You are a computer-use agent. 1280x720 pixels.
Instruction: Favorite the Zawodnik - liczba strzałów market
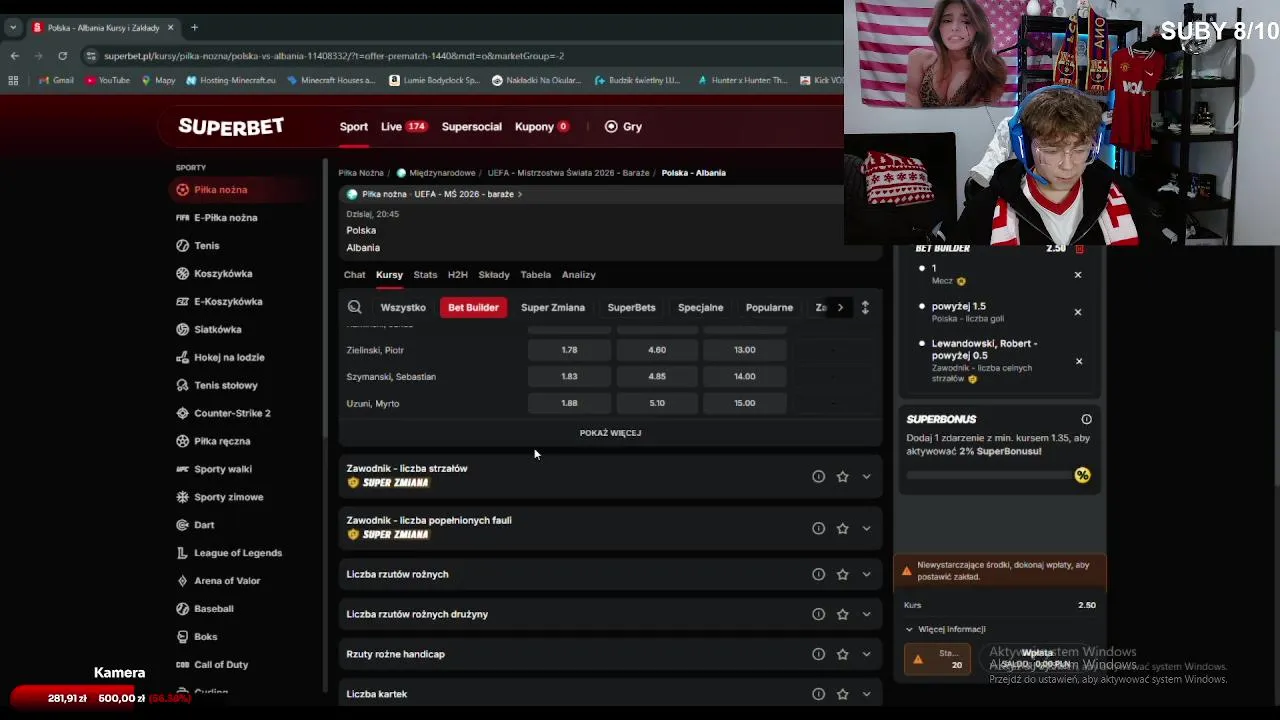(842, 477)
